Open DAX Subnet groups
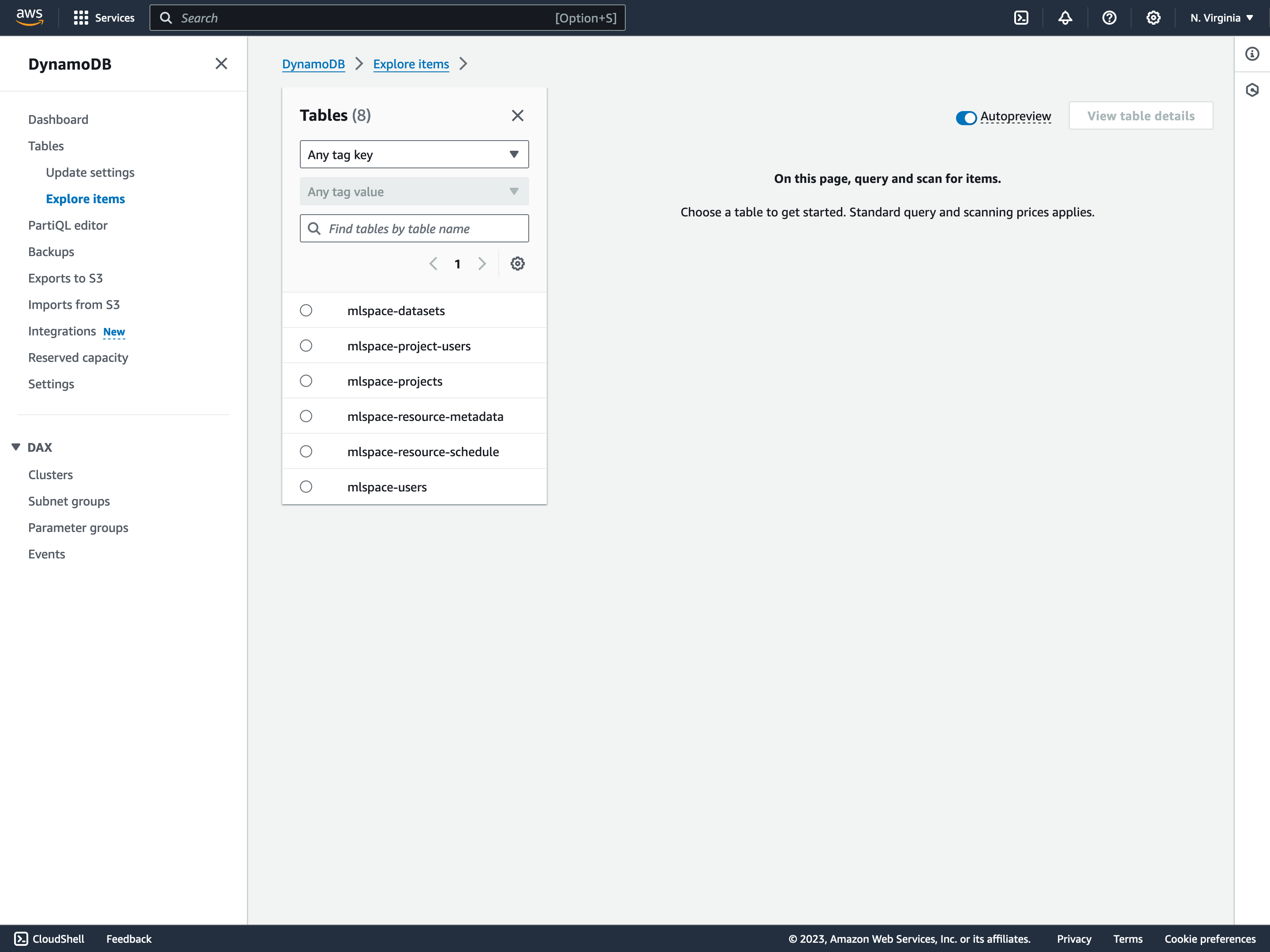 click(x=69, y=501)
